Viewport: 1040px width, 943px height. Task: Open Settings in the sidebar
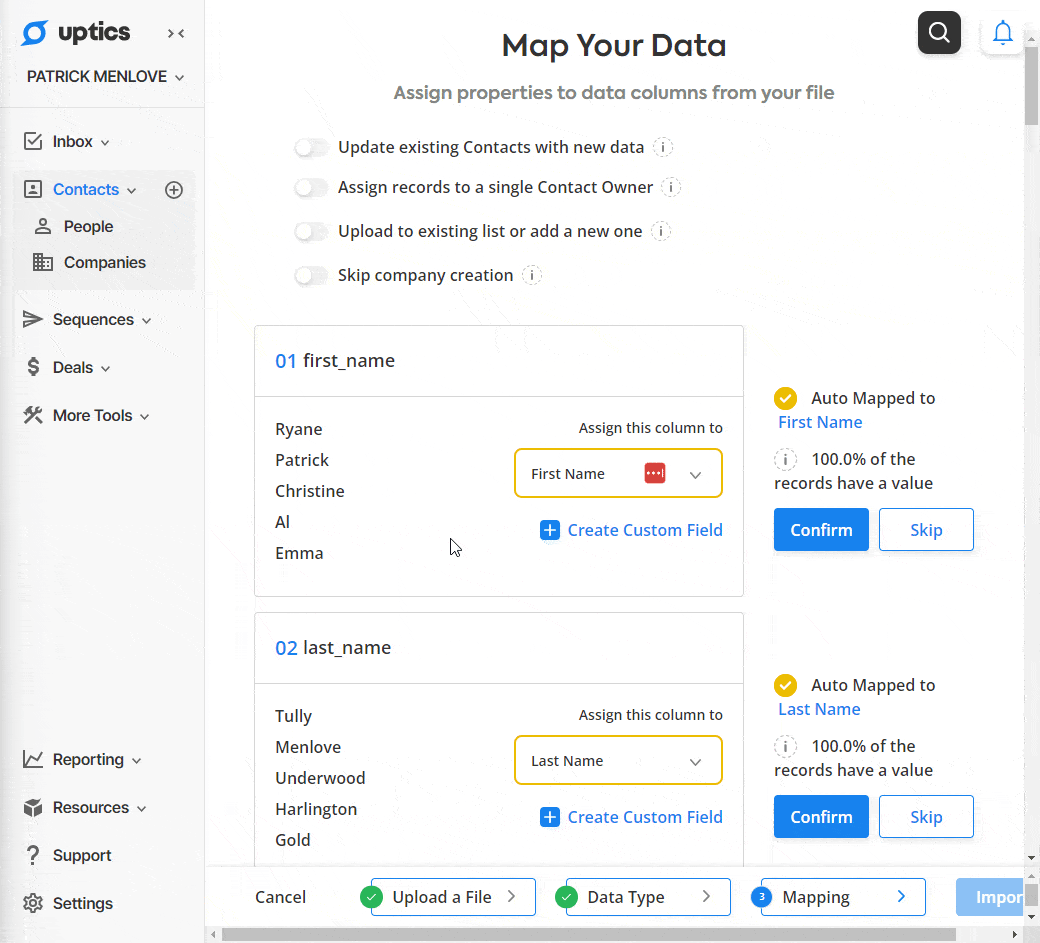click(83, 903)
